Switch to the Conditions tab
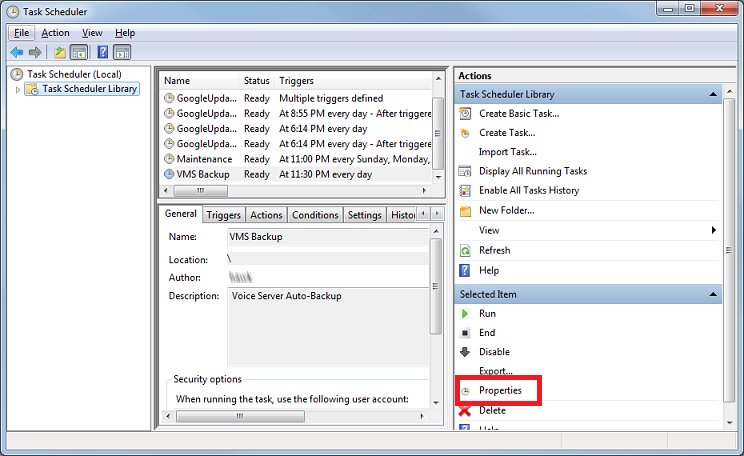The height and width of the screenshot is (456, 744). click(x=315, y=215)
